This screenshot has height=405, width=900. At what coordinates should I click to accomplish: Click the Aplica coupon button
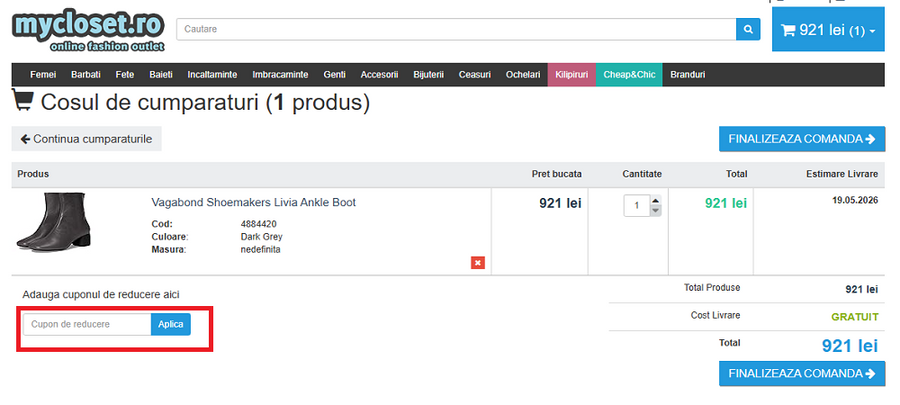click(171, 324)
